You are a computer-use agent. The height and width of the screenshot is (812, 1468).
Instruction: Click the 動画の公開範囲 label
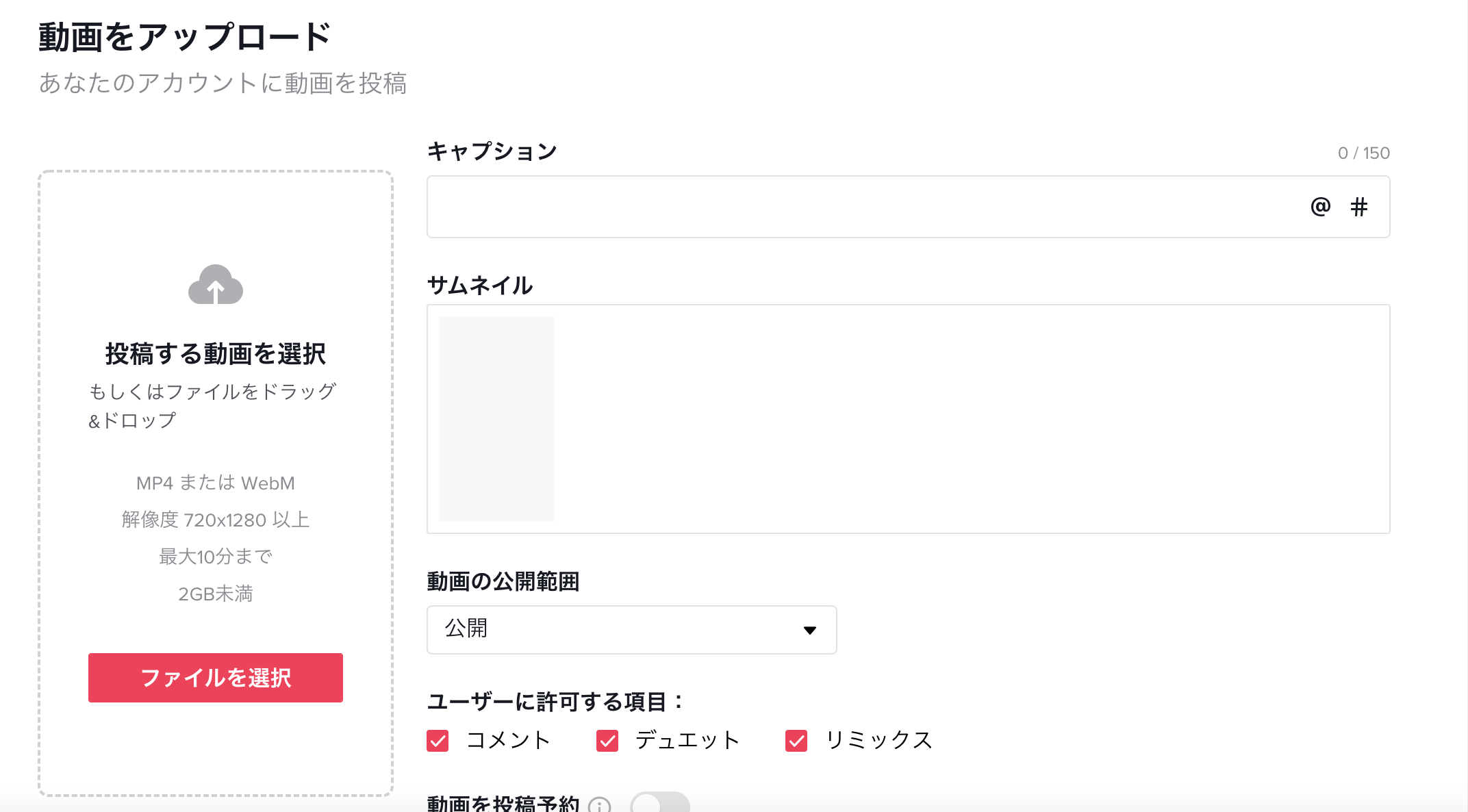pyautogui.click(x=503, y=581)
